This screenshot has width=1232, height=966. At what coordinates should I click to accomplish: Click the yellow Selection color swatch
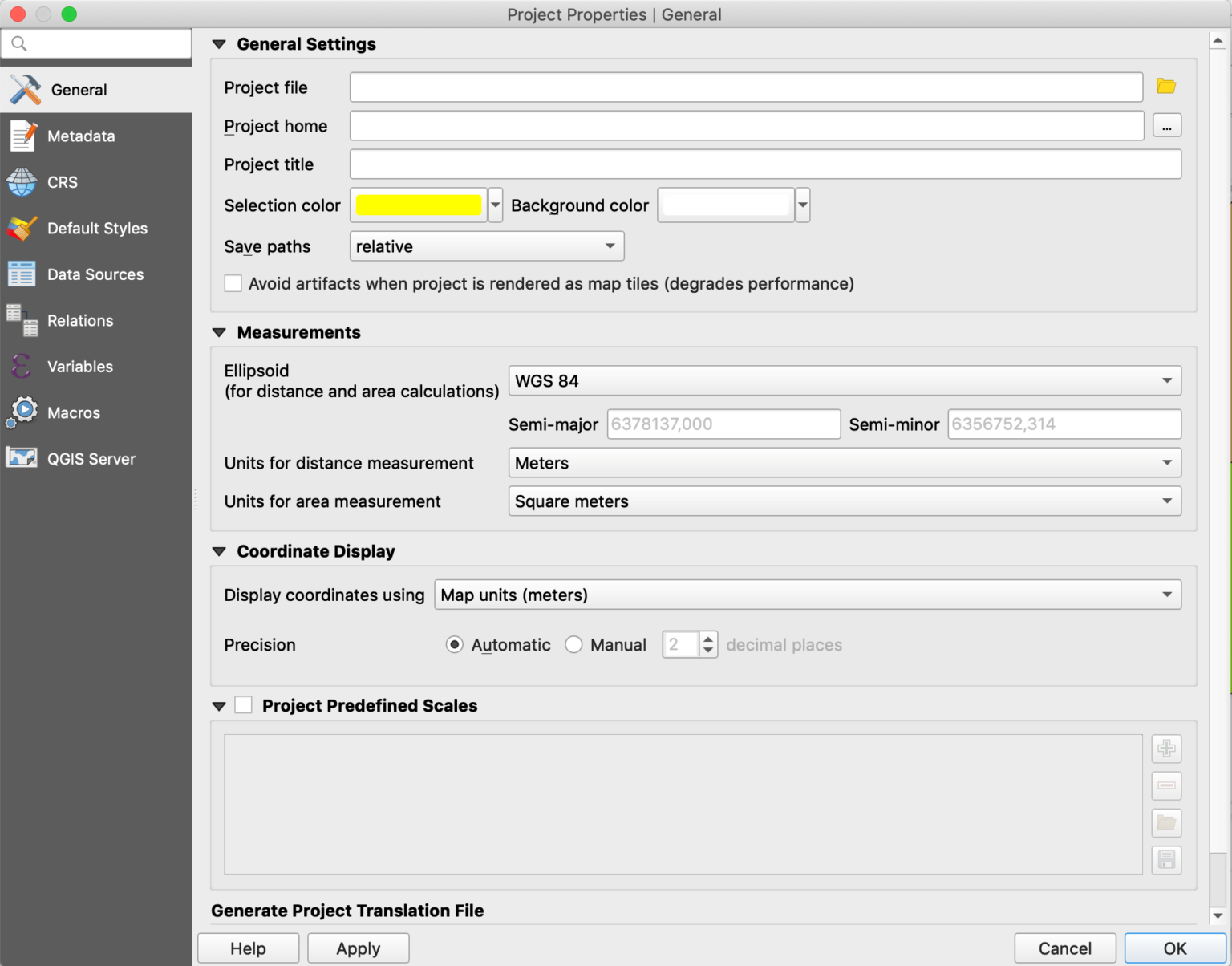click(x=419, y=205)
